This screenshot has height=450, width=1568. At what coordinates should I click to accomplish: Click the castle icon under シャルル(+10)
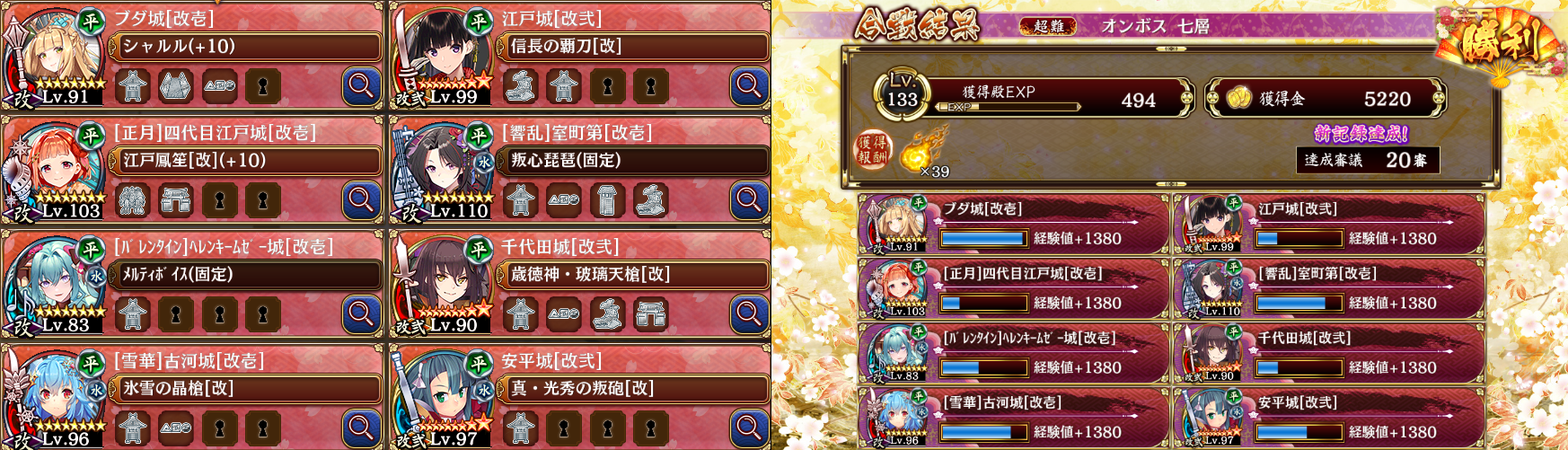tap(133, 86)
